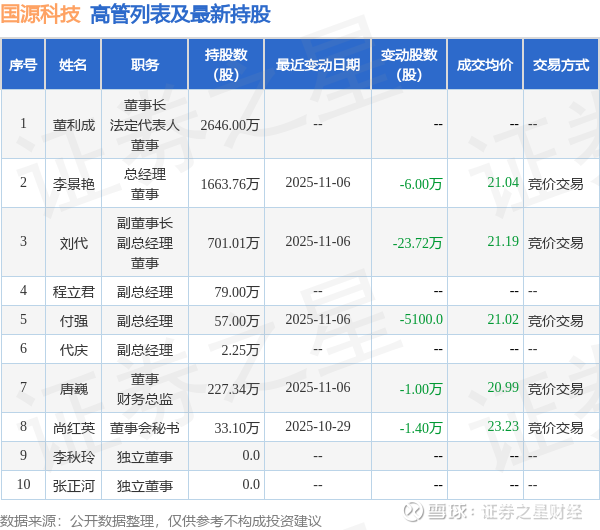Click the change amount -1.00万
This screenshot has height=530, width=600.
tap(421, 389)
